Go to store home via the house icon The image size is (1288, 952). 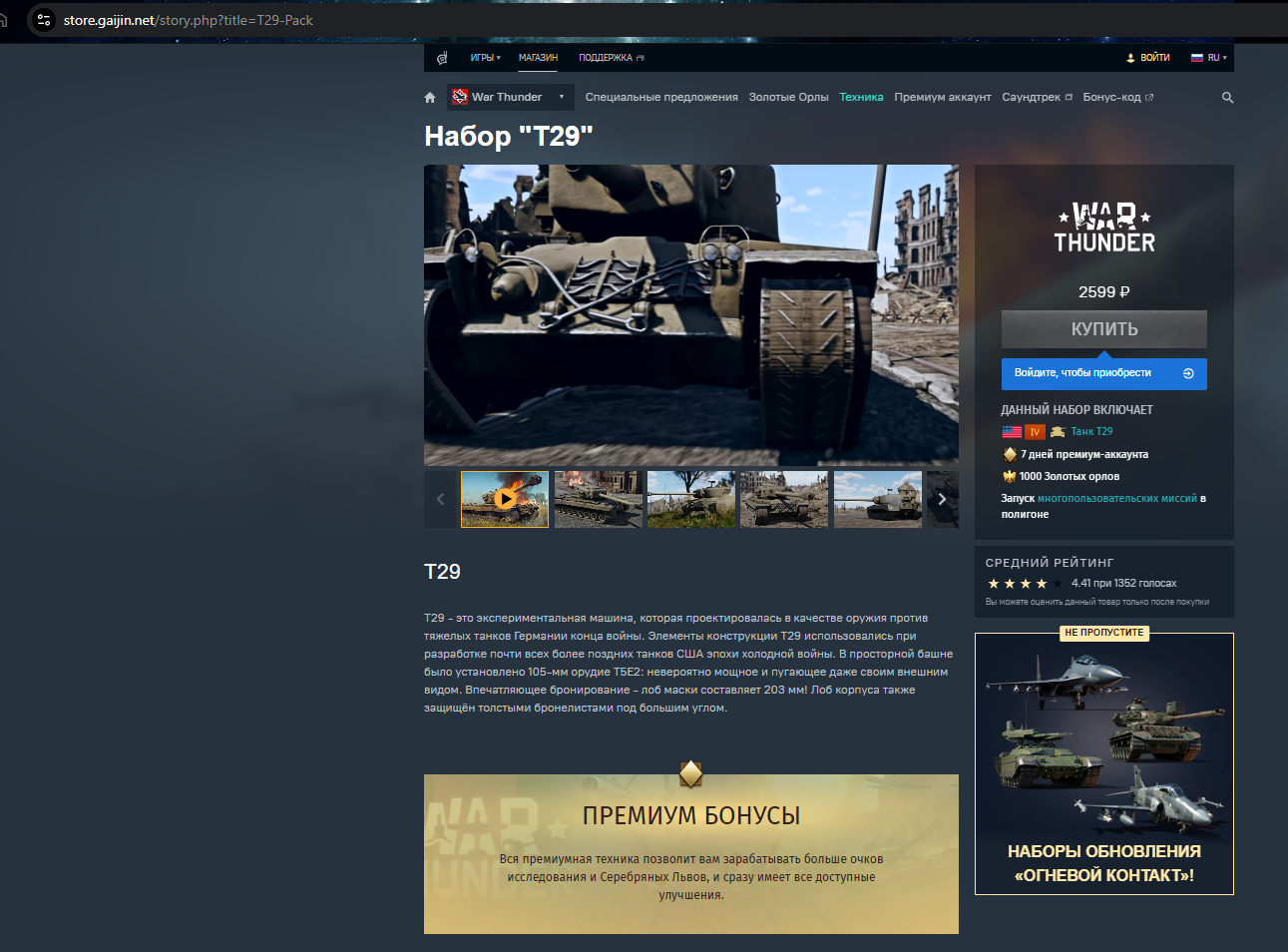click(430, 98)
